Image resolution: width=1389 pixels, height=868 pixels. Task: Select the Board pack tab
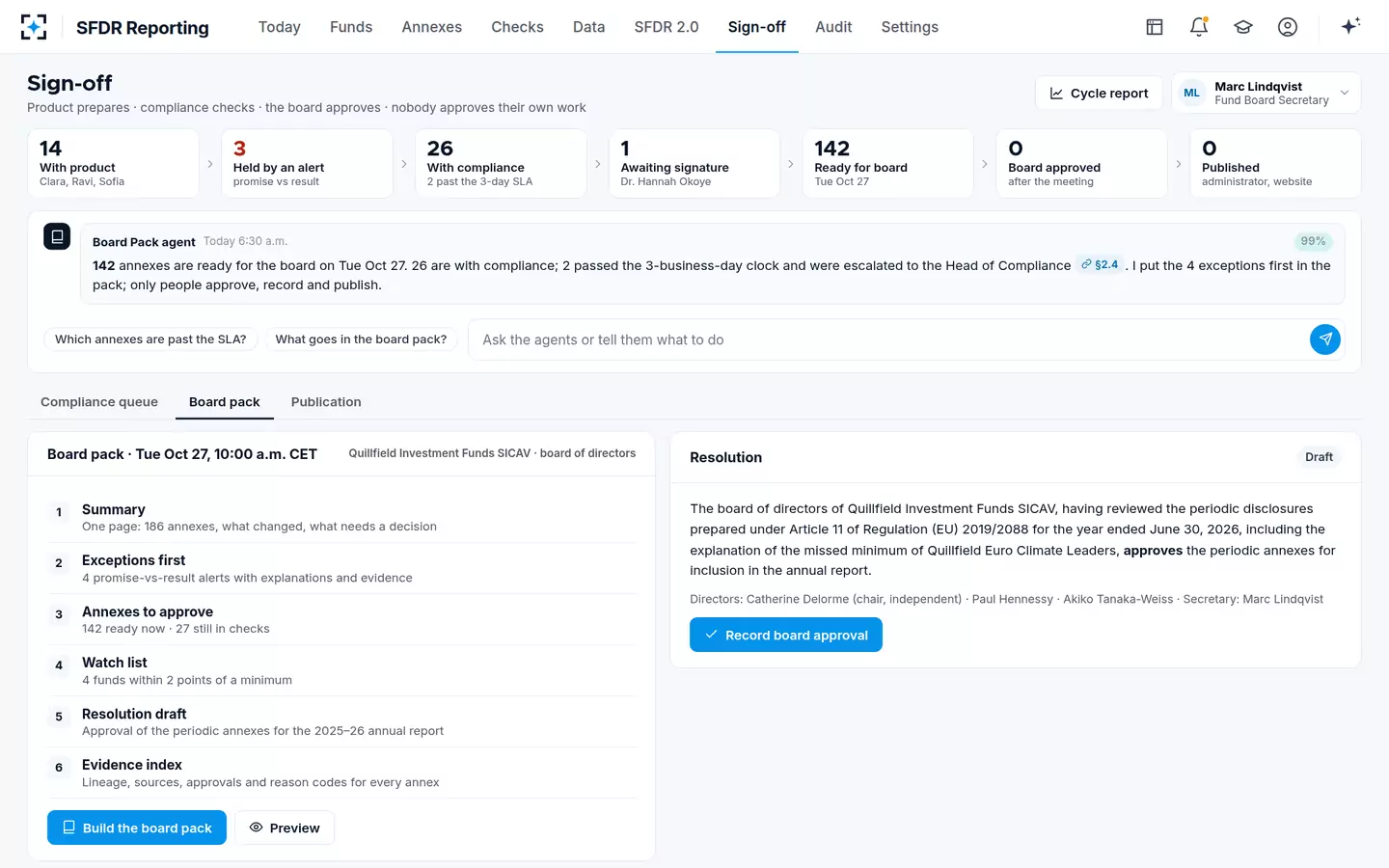coord(225,402)
